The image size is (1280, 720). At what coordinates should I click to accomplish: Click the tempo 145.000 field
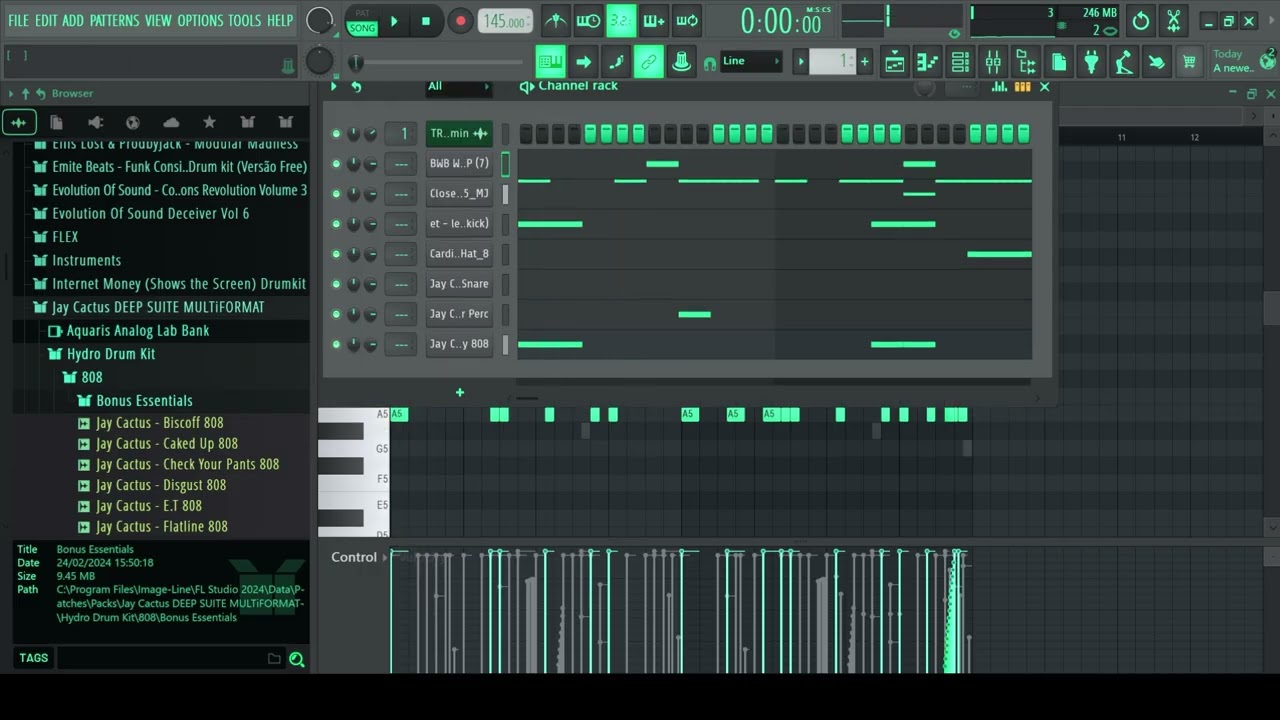point(506,21)
